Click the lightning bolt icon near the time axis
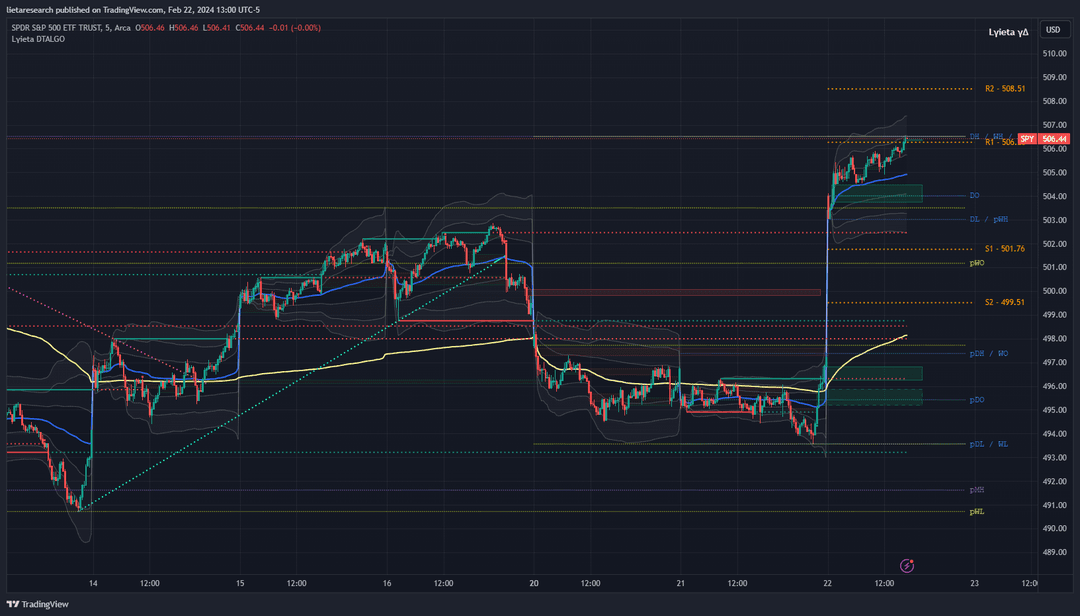1080x616 pixels. pos(907,566)
